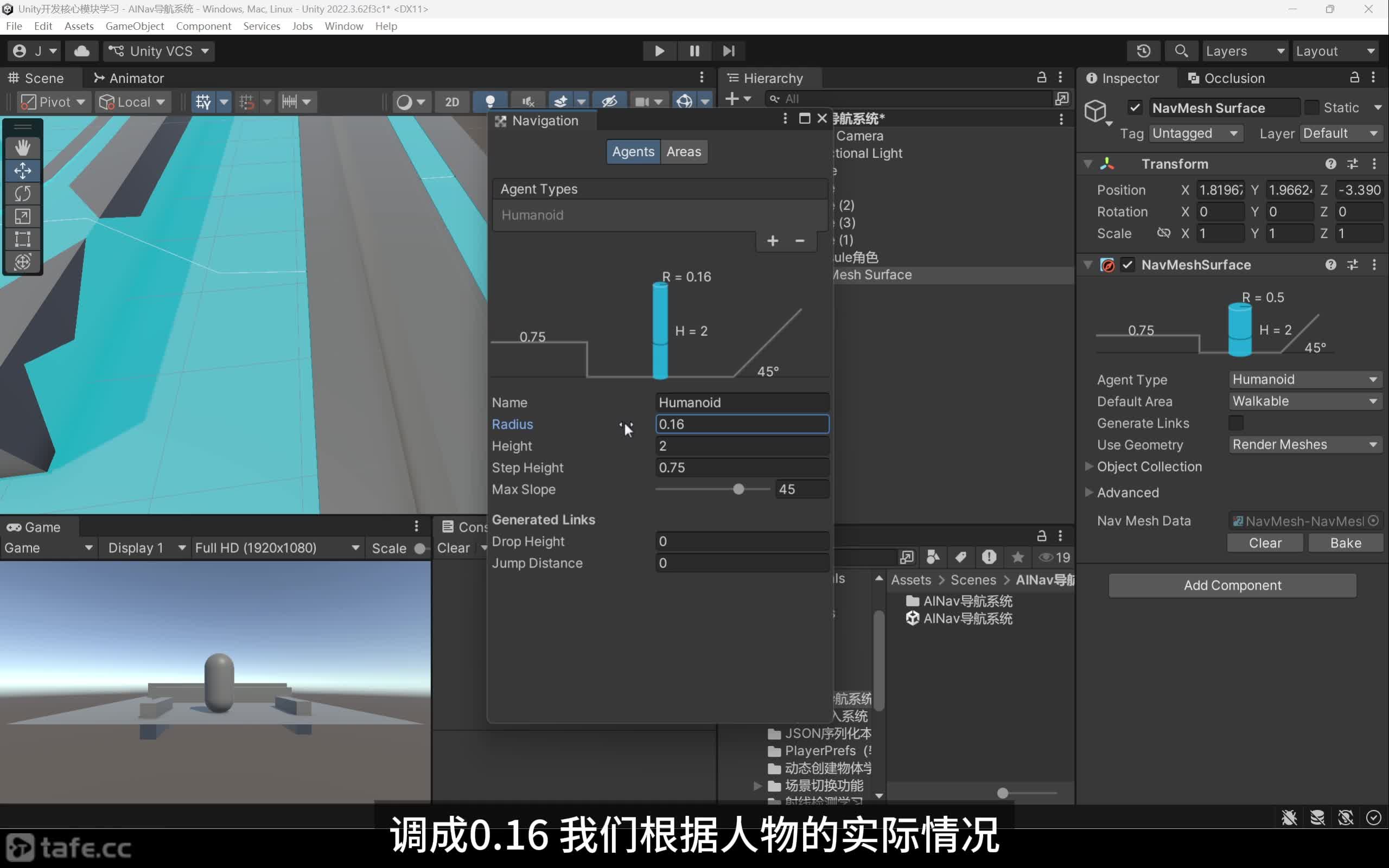Open the Default Area dropdown
Viewport: 1389px width, 868px height.
(1305, 401)
